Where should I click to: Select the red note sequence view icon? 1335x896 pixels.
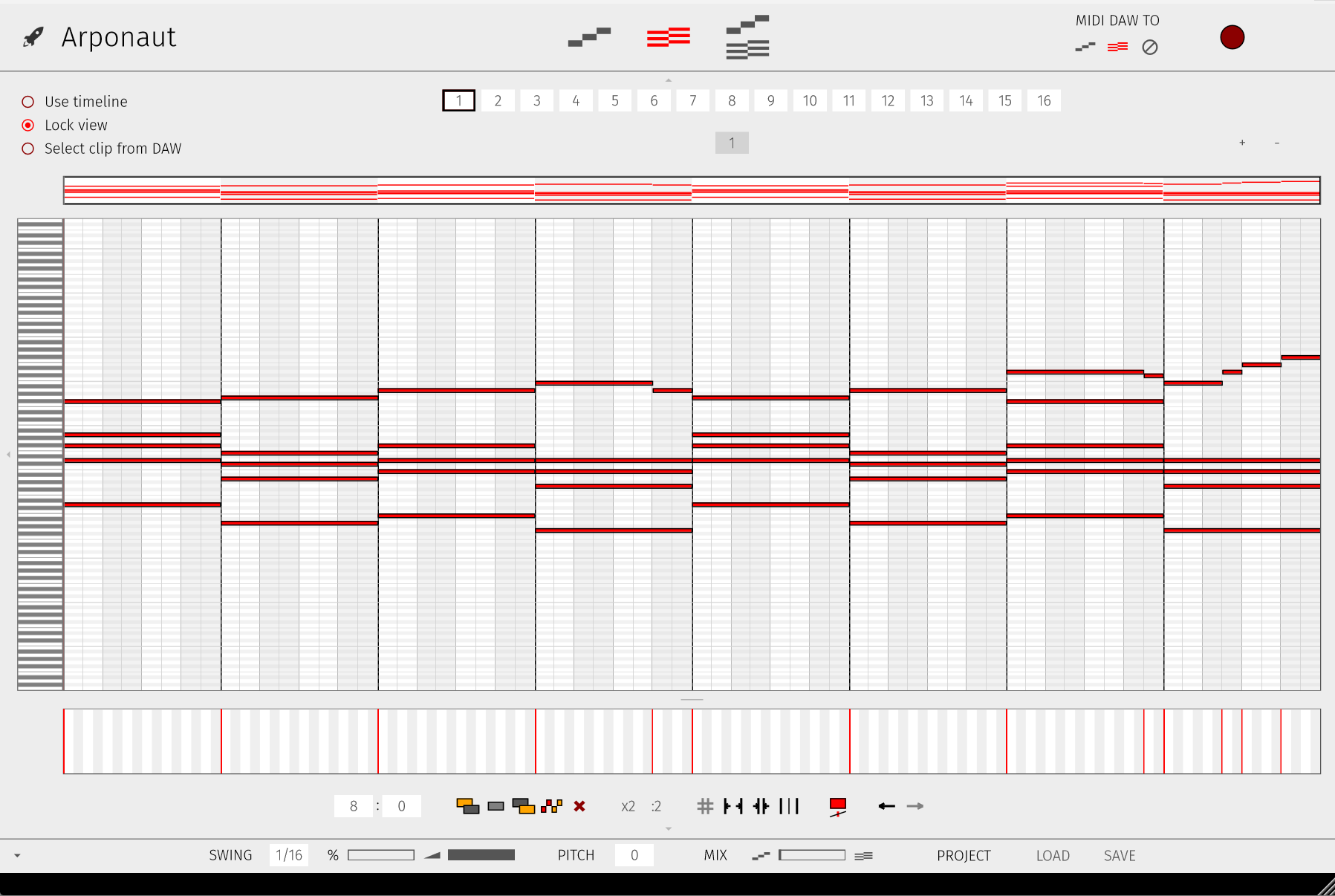[x=668, y=36]
